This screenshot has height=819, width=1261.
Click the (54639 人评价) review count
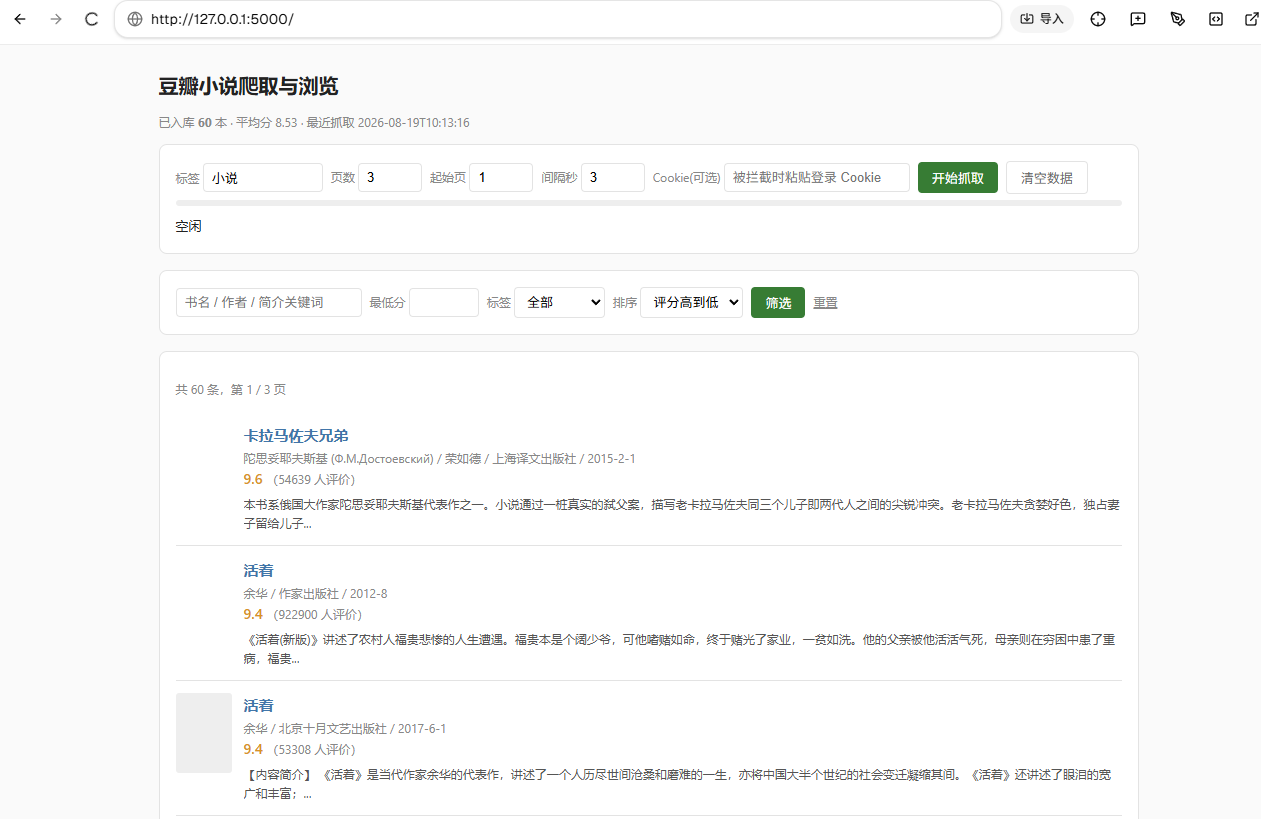[314, 480]
